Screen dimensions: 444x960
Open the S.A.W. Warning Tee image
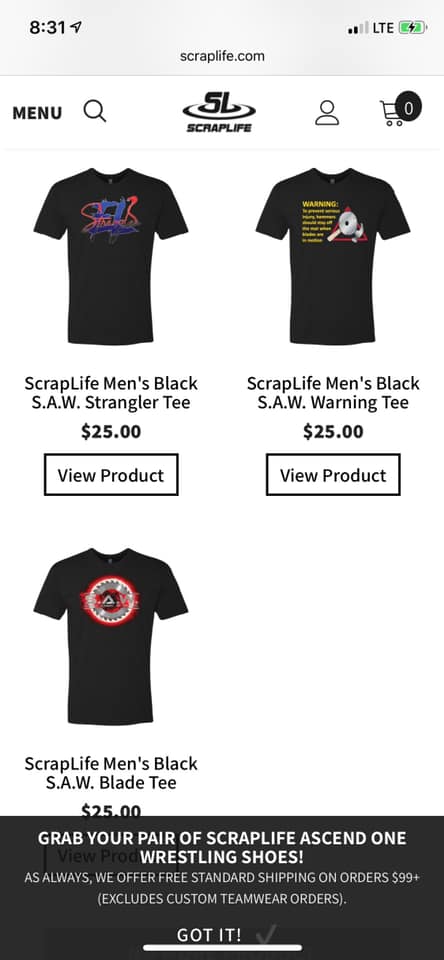point(333,256)
